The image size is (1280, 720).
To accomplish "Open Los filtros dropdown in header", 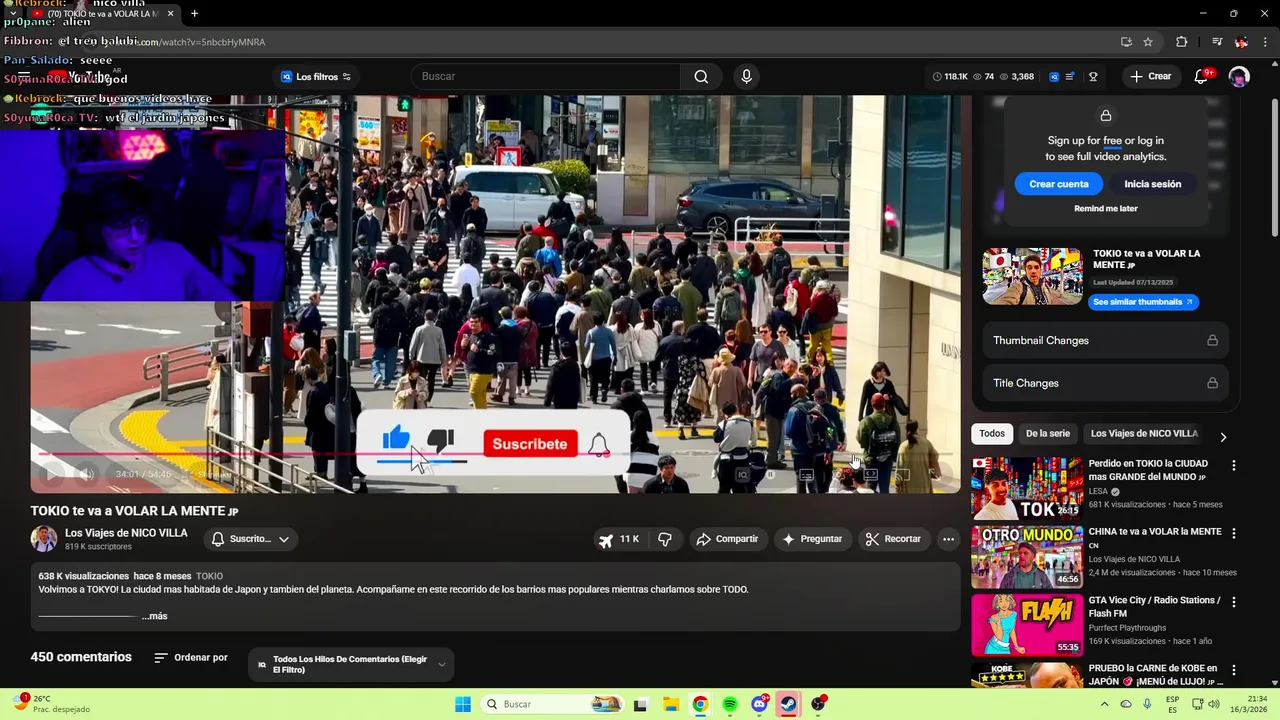I will [x=316, y=77].
